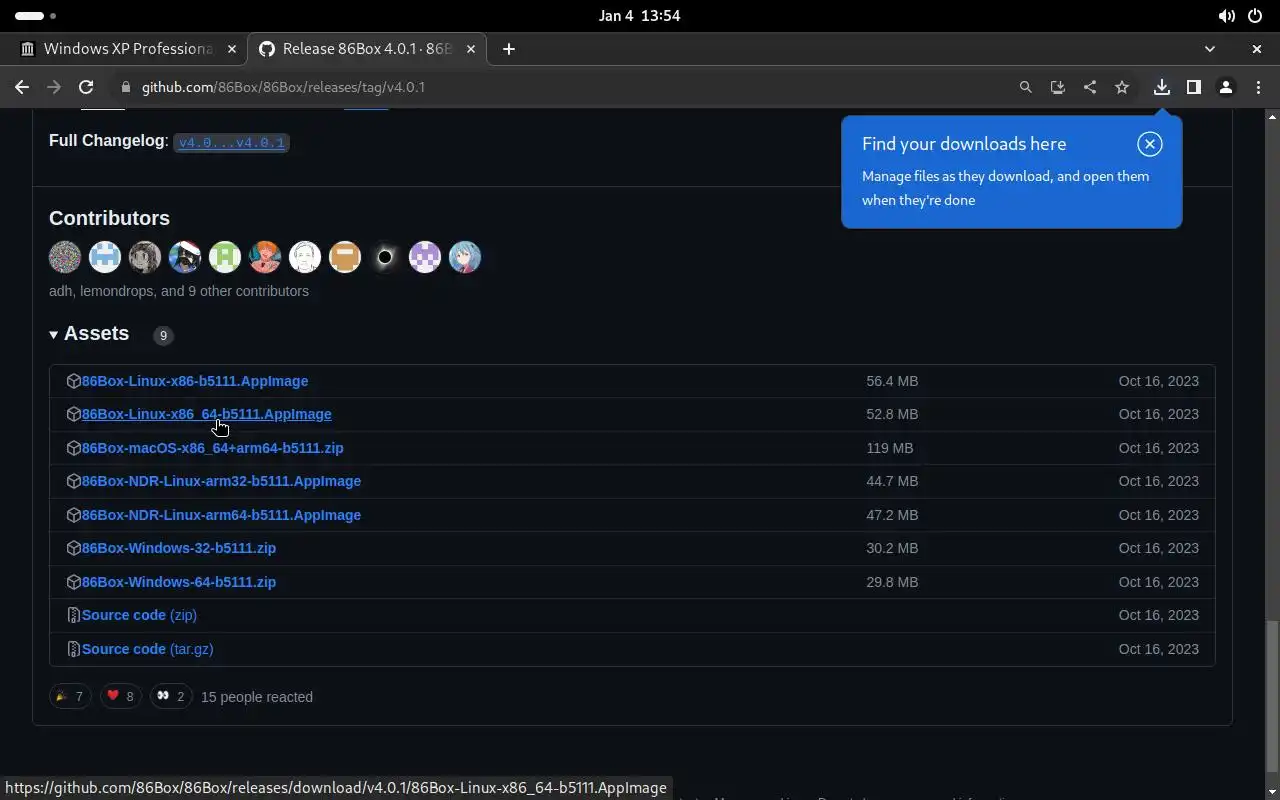Toggle the browser side panel
The height and width of the screenshot is (800, 1280).
(x=1193, y=87)
